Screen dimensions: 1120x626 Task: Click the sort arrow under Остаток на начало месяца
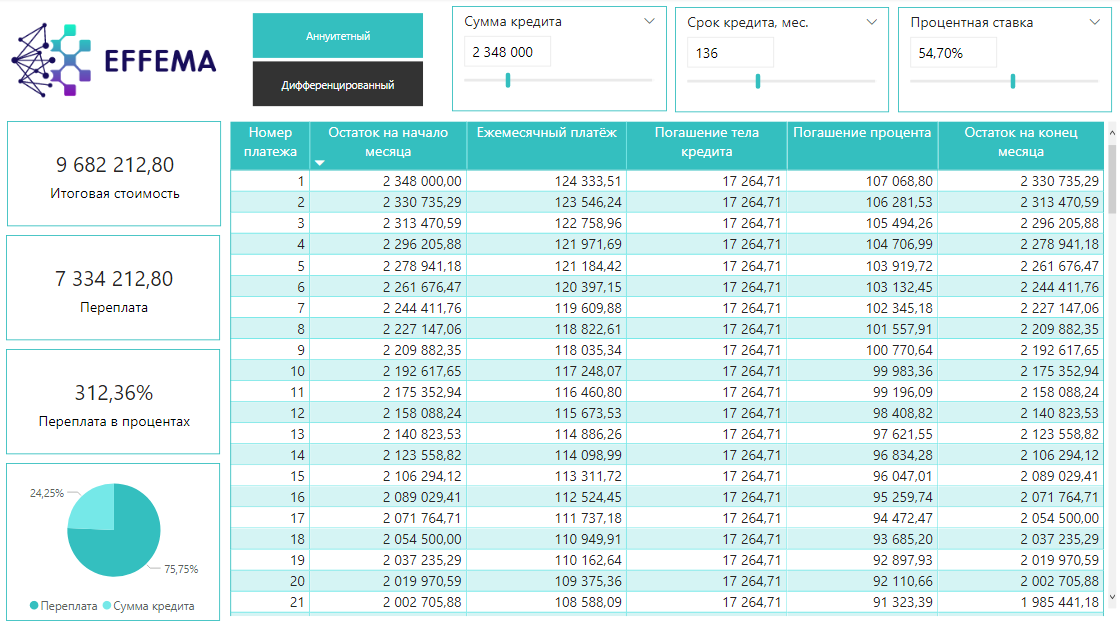tap(320, 163)
